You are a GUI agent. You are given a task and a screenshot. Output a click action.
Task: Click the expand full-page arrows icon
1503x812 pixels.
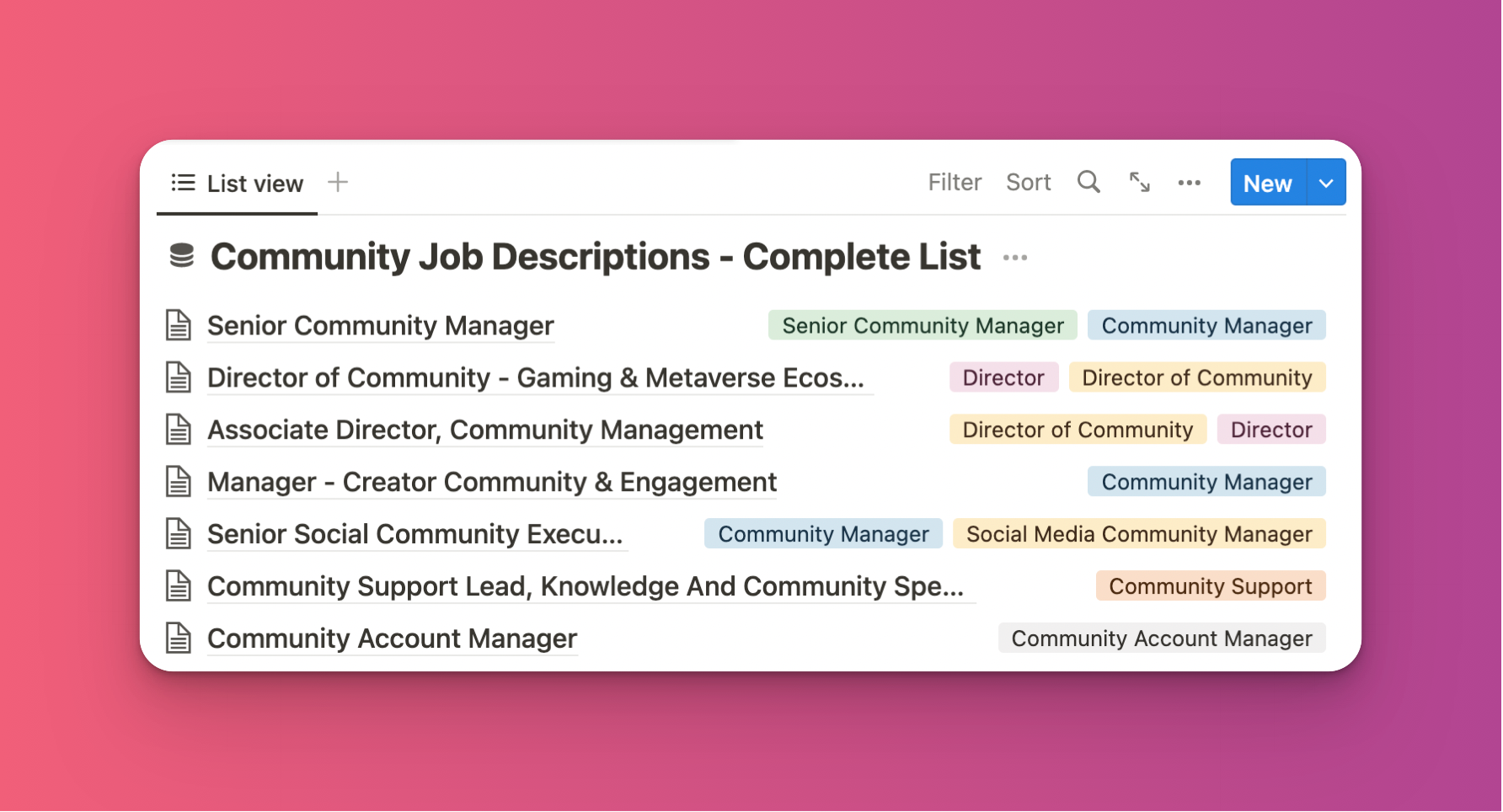1140,182
